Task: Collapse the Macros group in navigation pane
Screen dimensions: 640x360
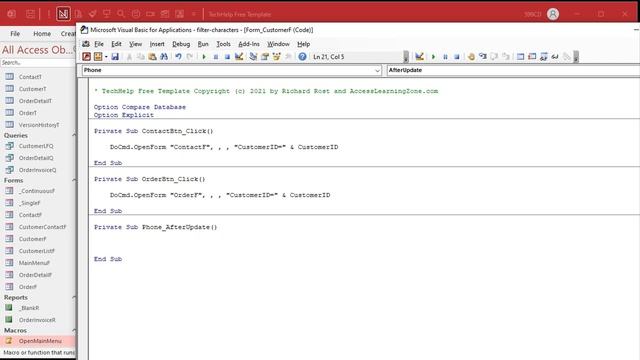Action: point(74,330)
